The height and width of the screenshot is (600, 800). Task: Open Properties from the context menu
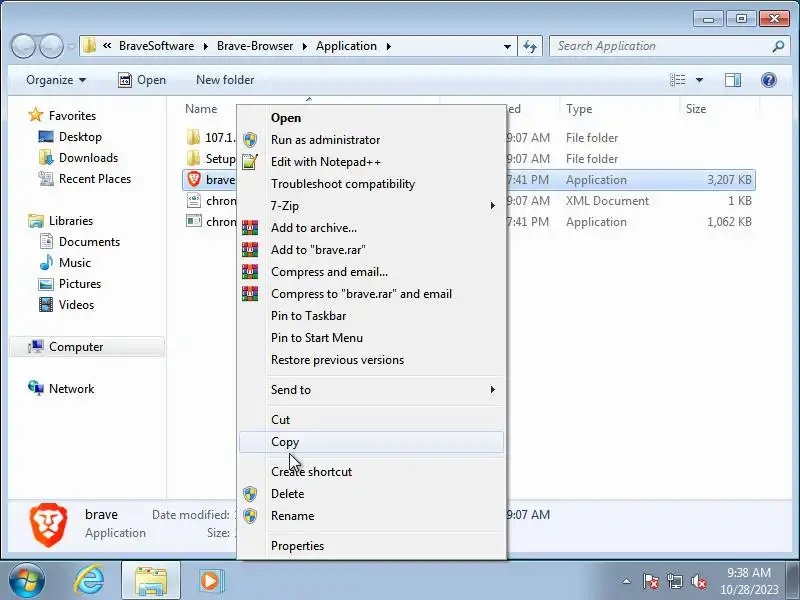point(371,546)
